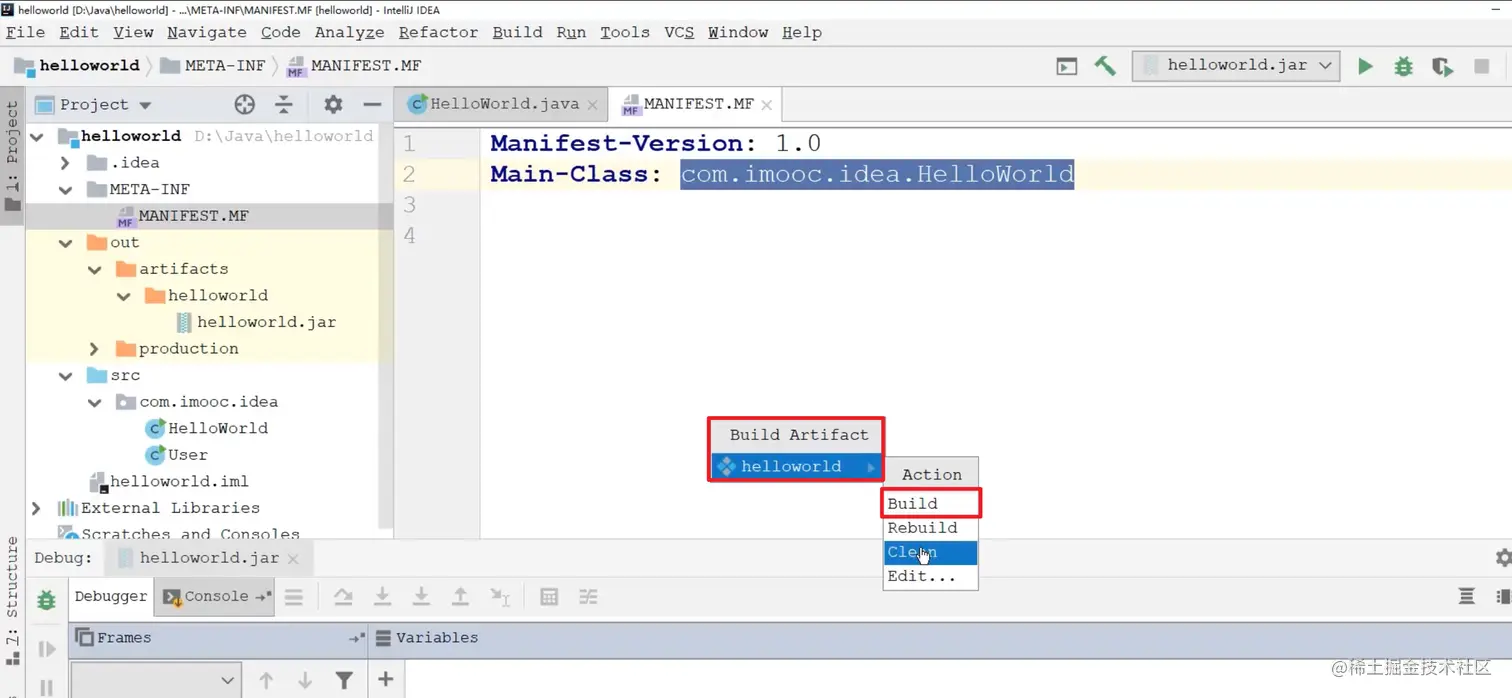Choose Rebuild in Action submenu
1512x698 pixels.
click(930, 528)
